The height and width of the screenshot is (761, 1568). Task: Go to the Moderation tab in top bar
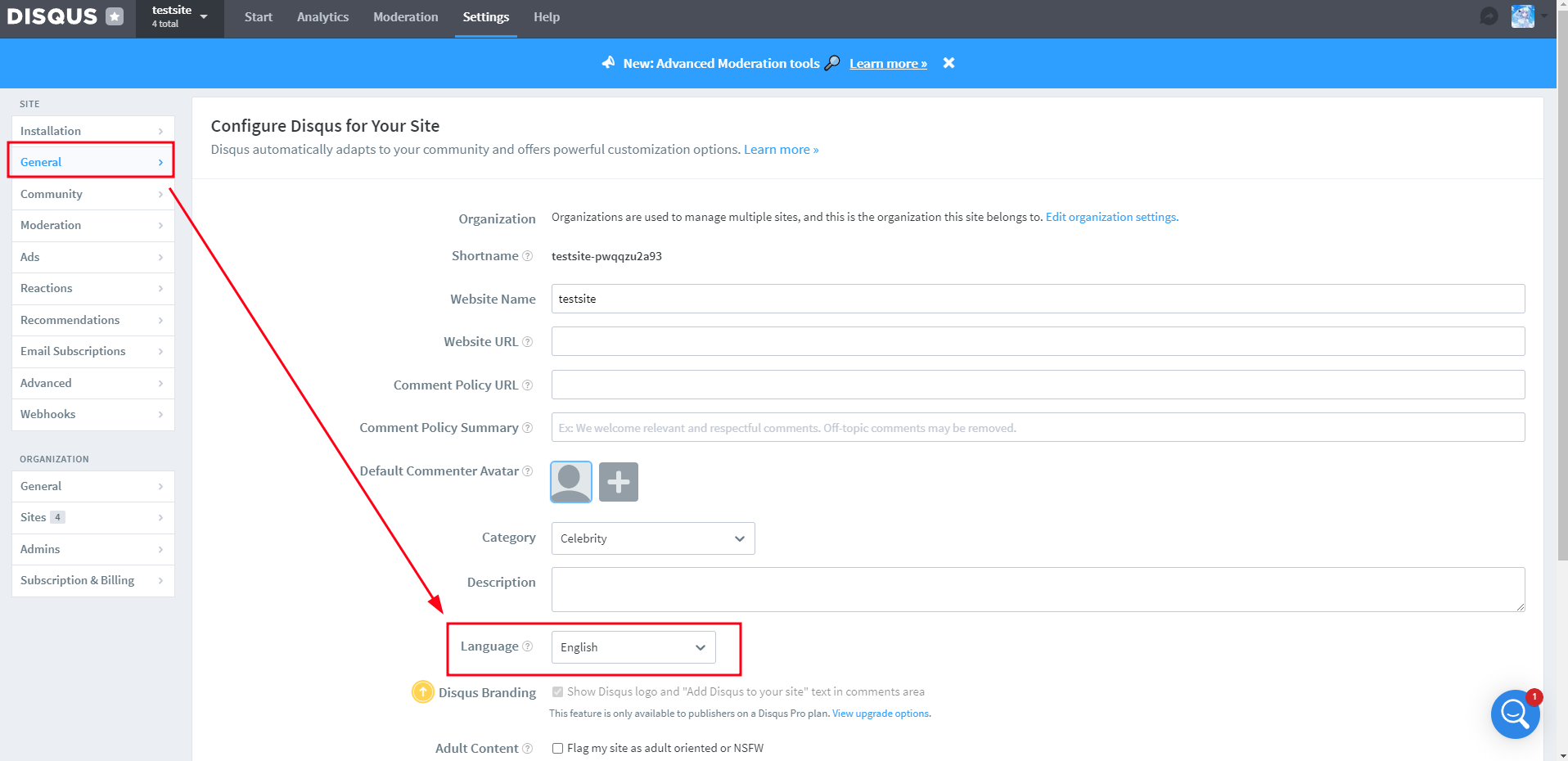406,17
